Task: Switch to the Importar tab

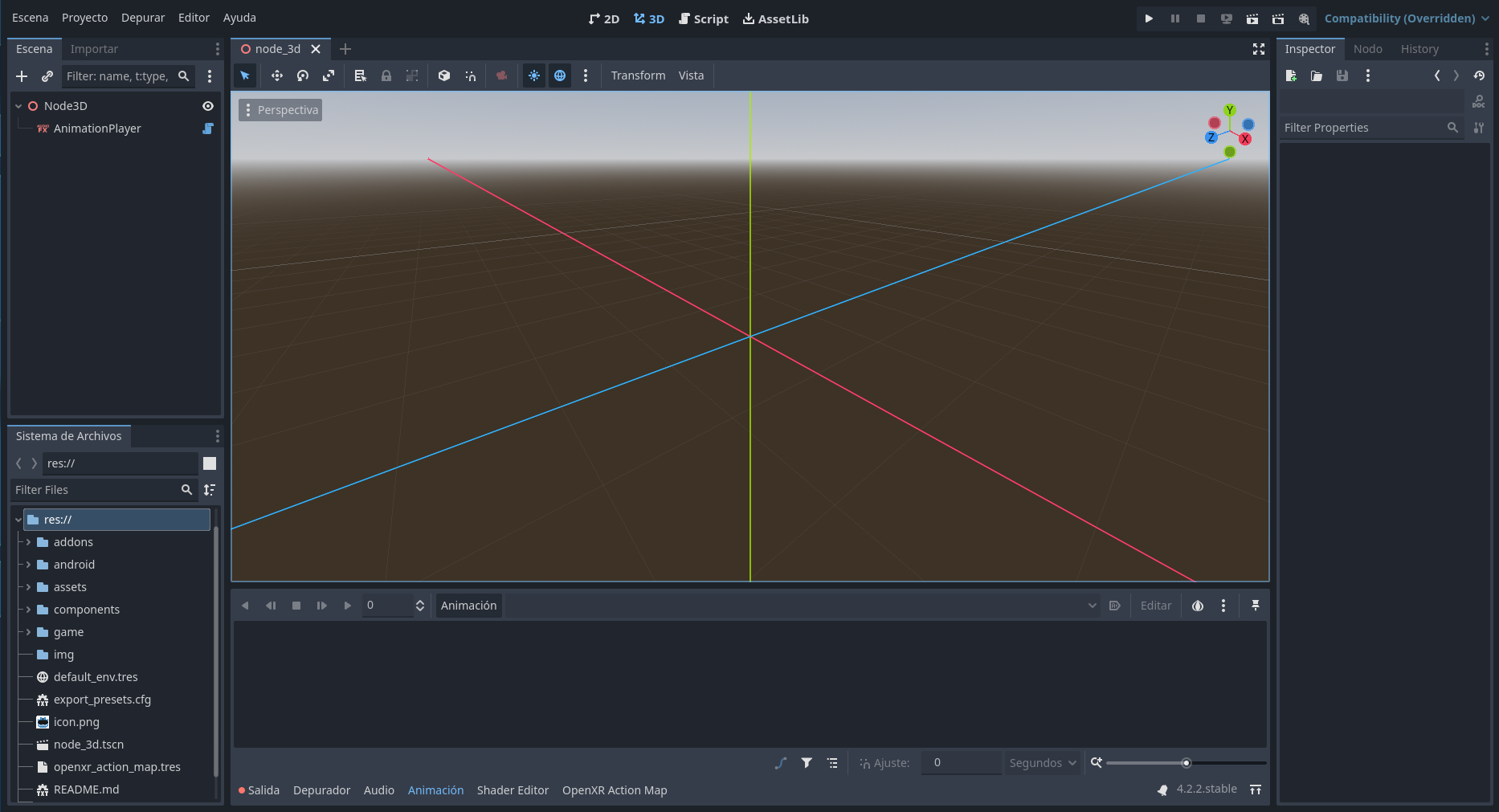Action: [x=94, y=49]
